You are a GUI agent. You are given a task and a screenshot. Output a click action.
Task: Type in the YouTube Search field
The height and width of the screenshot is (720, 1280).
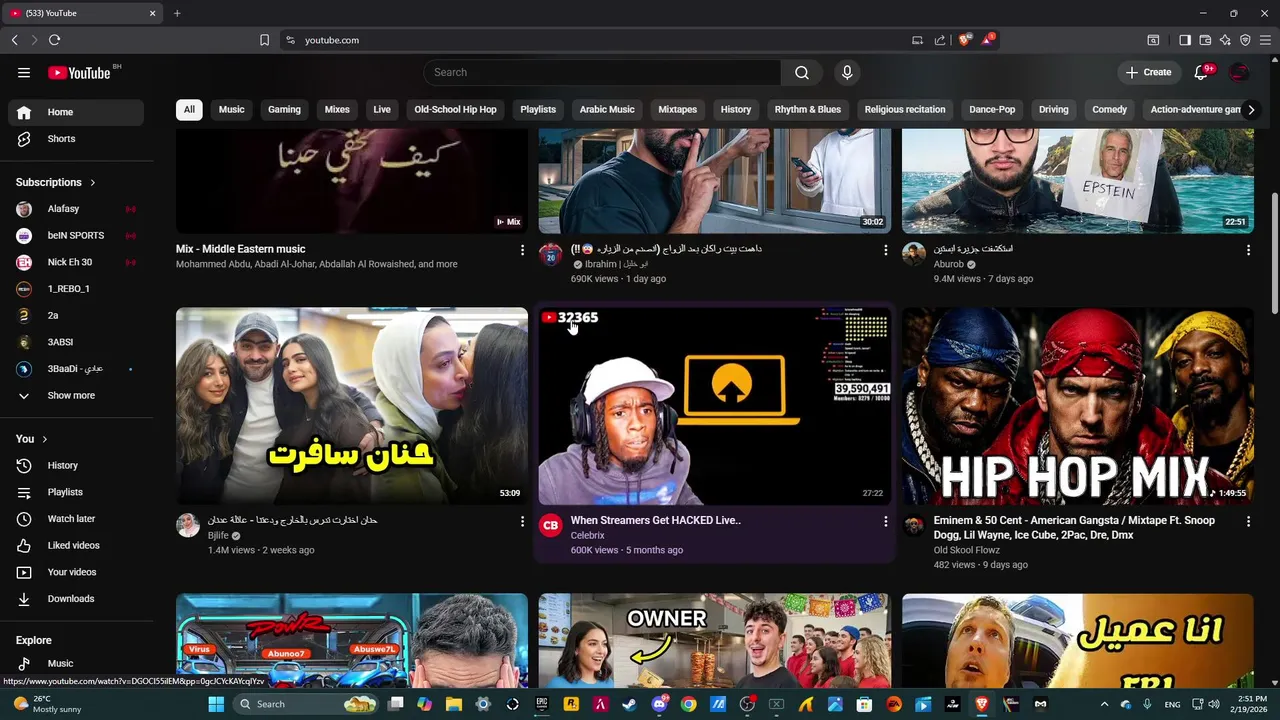coord(602,72)
